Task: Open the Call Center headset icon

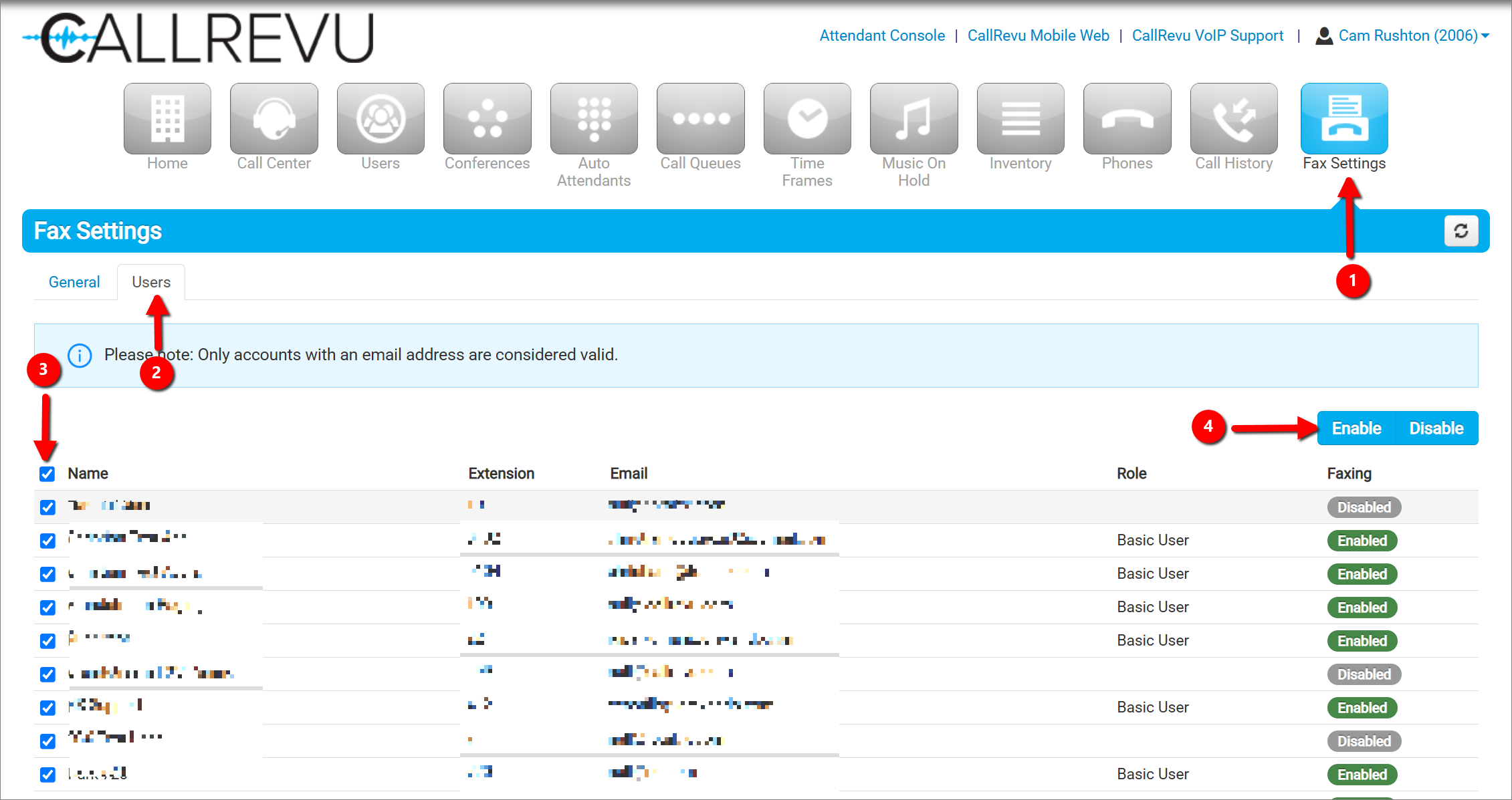Action: [274, 119]
